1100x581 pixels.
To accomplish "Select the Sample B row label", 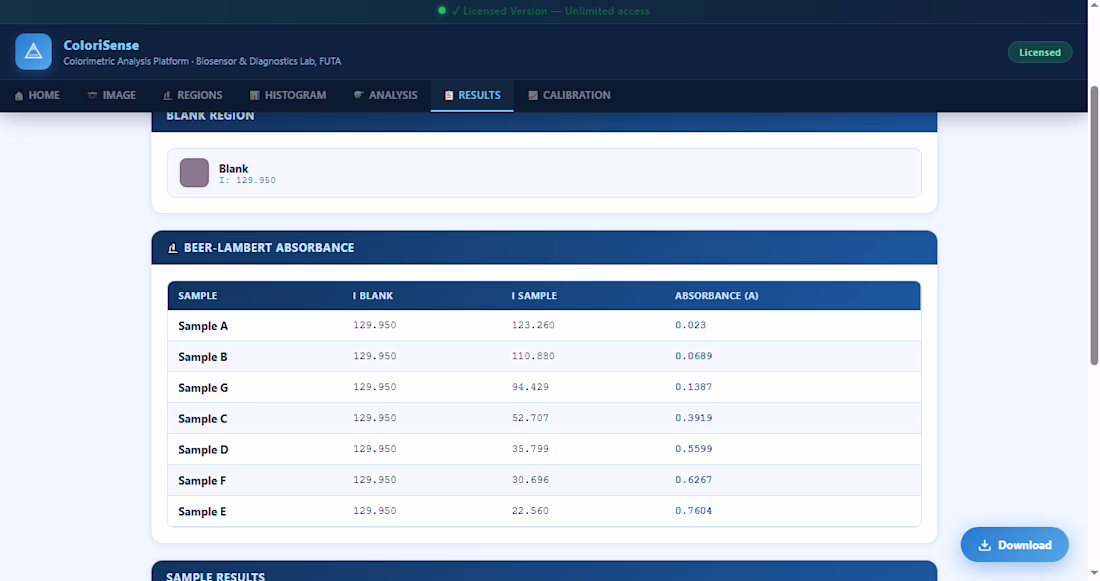I will pyautogui.click(x=203, y=356).
